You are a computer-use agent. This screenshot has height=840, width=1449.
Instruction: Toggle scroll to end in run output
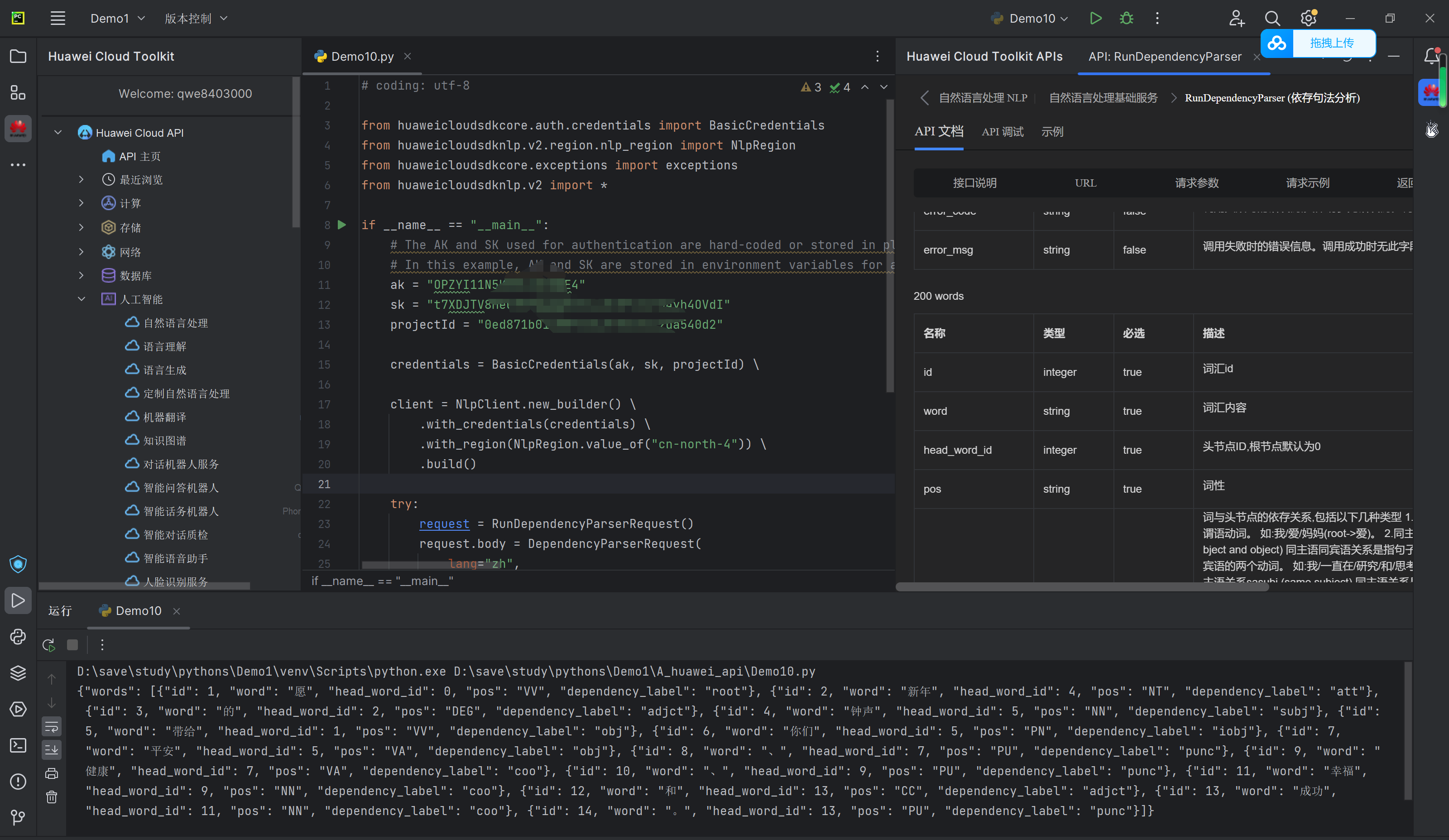coord(52,750)
